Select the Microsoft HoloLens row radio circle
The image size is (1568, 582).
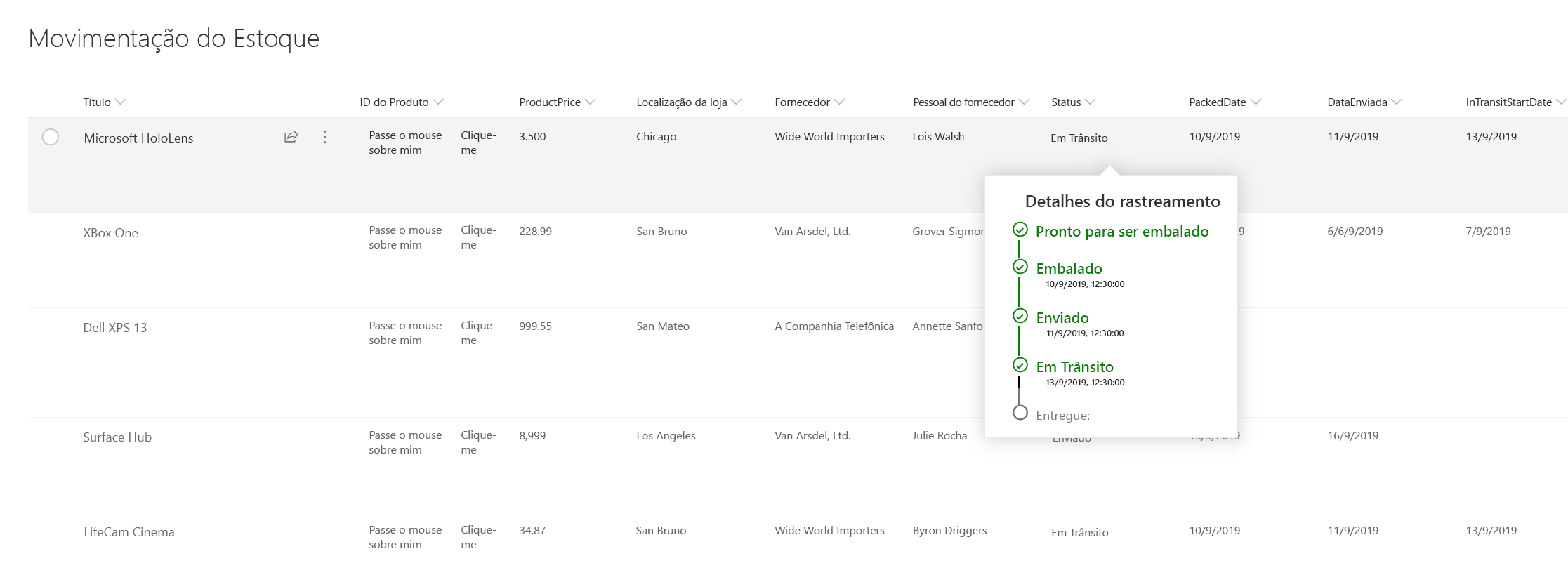click(51, 137)
